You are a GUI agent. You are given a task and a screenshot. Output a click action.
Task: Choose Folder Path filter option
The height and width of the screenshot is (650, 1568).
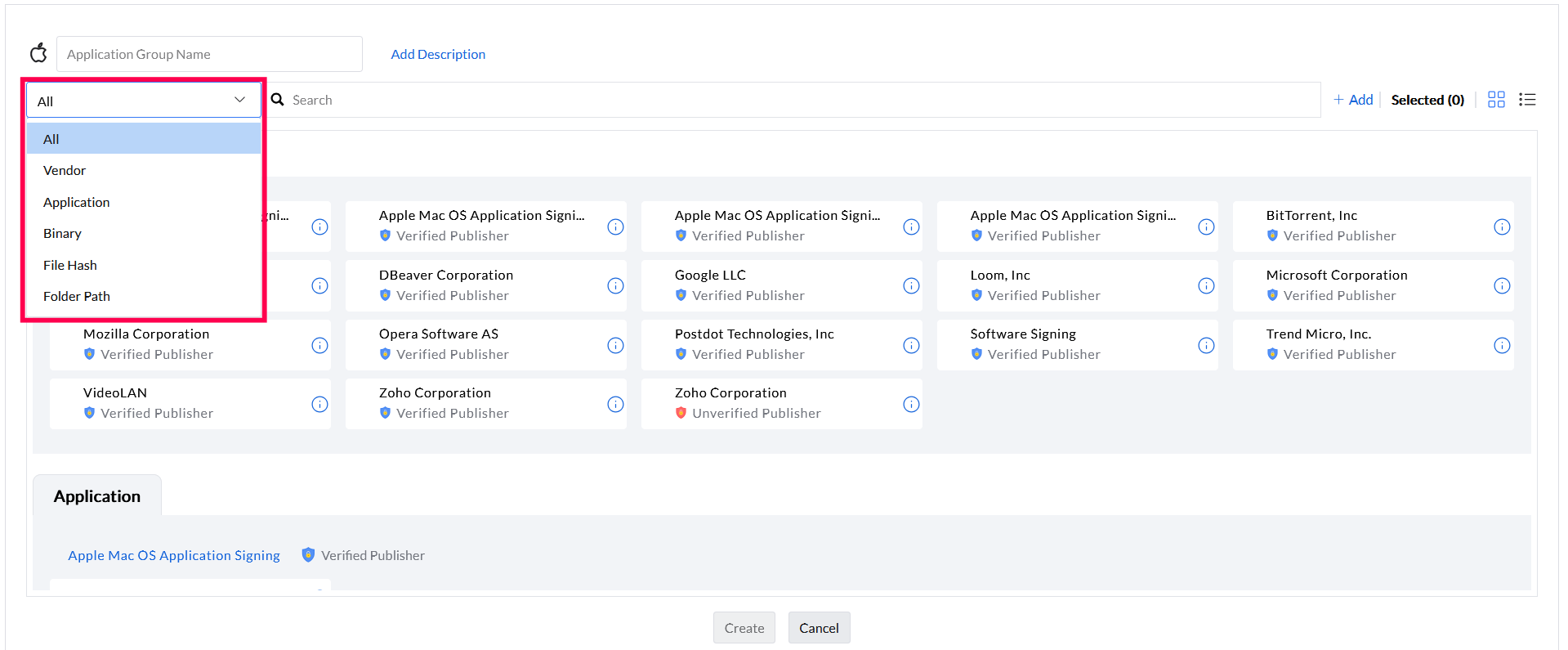click(77, 296)
